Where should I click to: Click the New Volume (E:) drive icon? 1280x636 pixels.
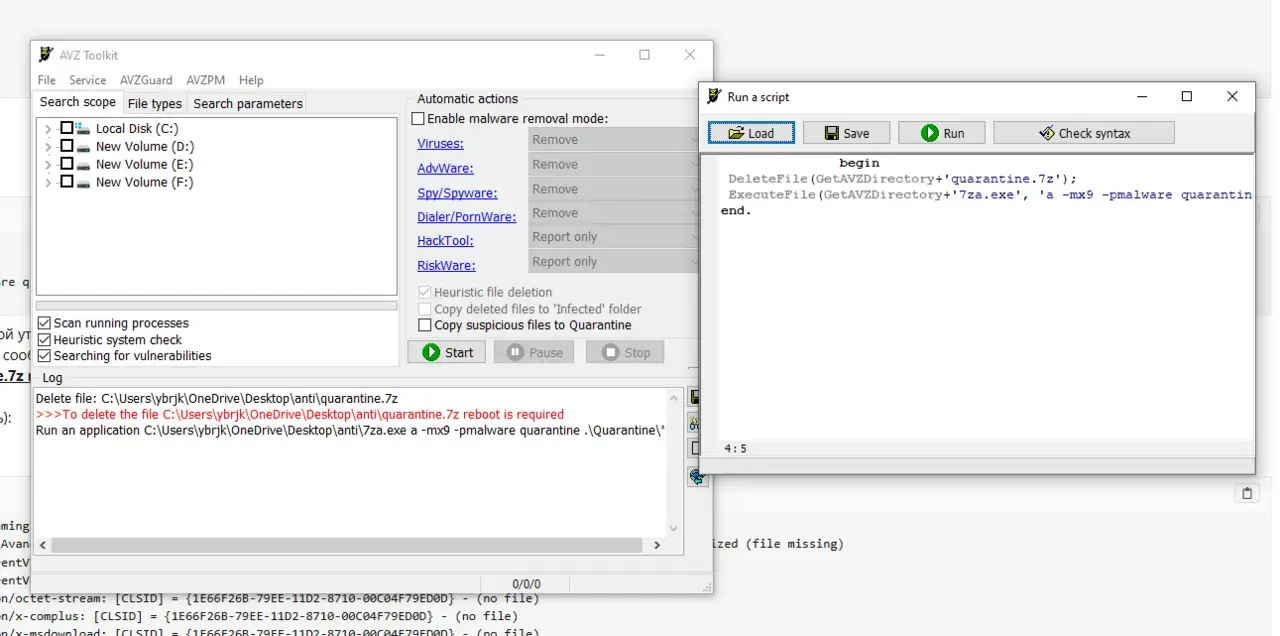coord(84,164)
